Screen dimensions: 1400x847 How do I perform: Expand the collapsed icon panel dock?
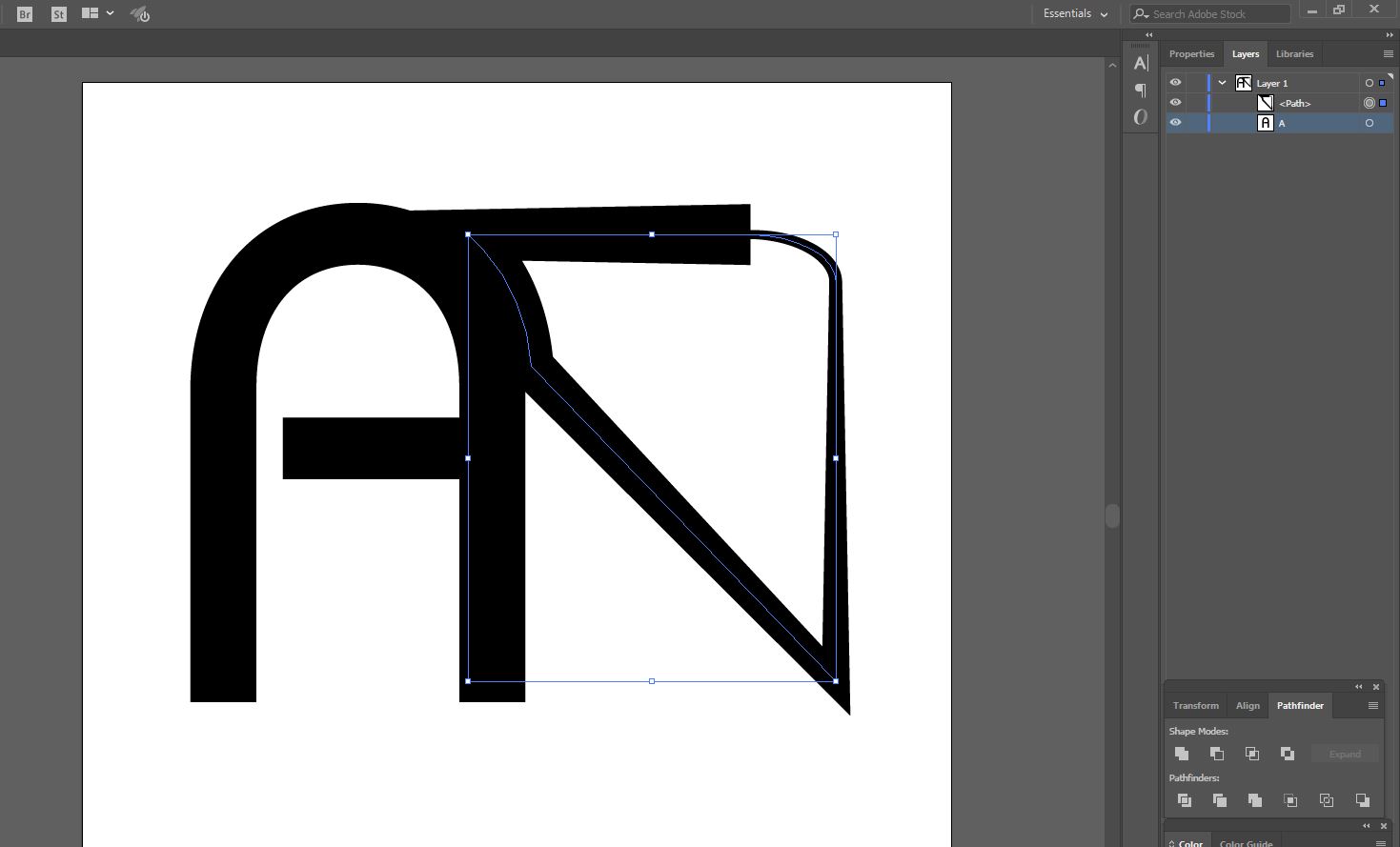point(1148,34)
